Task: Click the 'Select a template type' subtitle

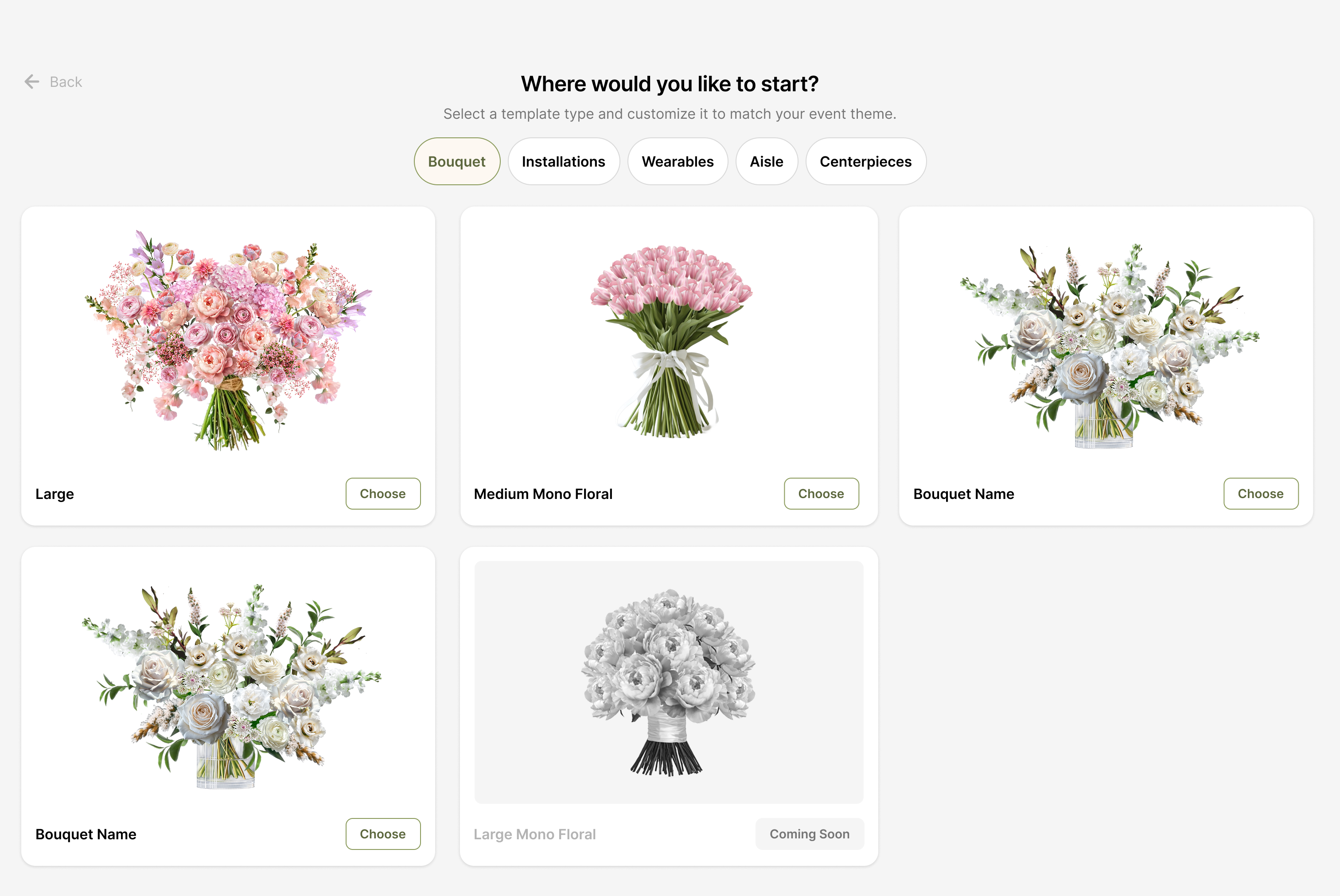Action: [x=670, y=114]
